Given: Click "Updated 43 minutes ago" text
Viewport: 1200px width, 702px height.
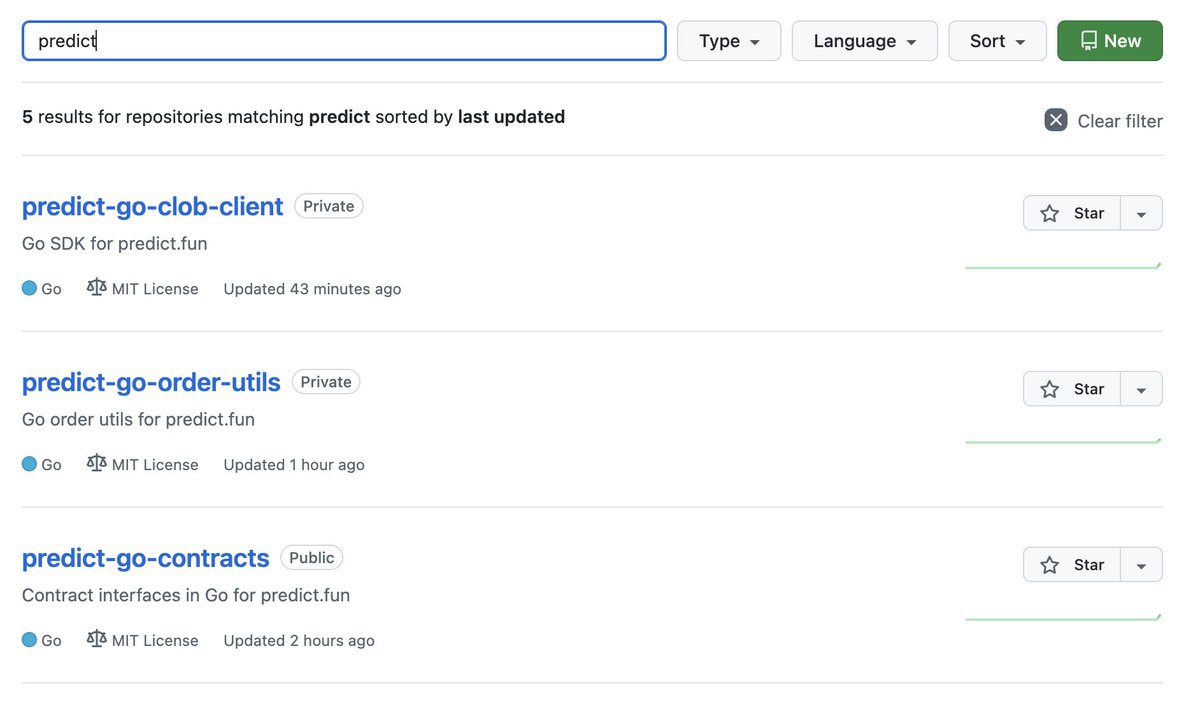Looking at the screenshot, I should tap(312, 289).
